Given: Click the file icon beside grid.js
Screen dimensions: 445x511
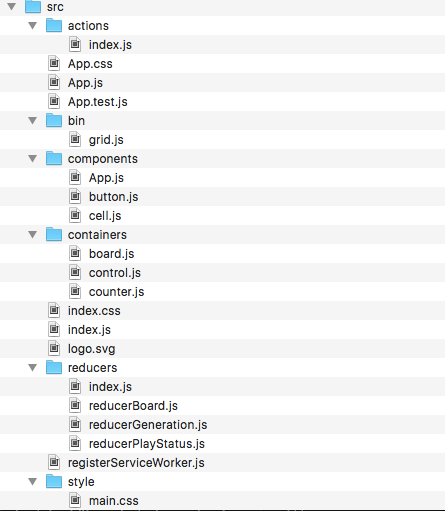Looking at the screenshot, I should coord(75,139).
